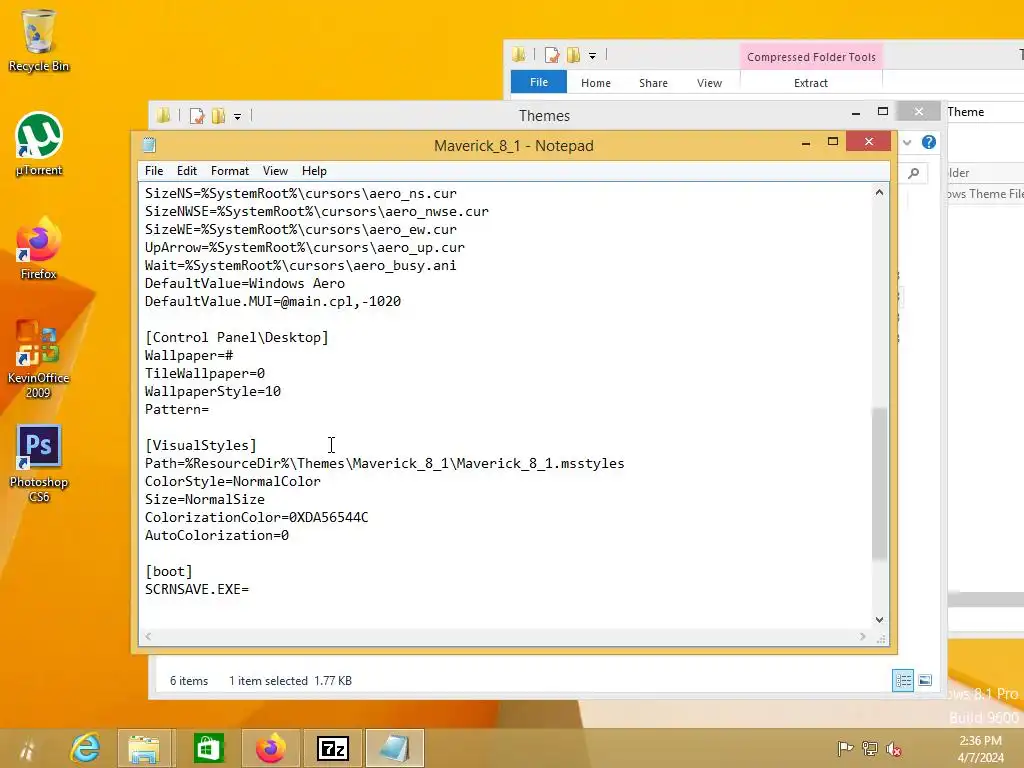Open Internet Explorer from the taskbar
Image resolution: width=1024 pixels, height=768 pixels.
pyautogui.click(x=85, y=748)
